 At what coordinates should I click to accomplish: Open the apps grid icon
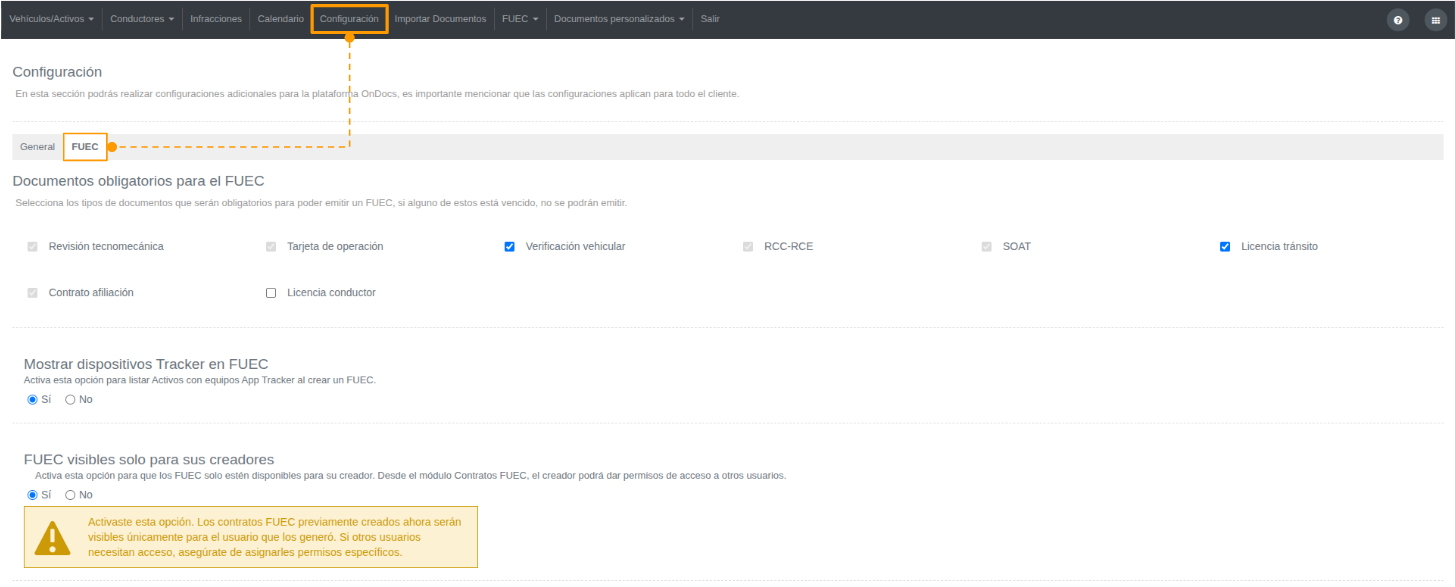1435,20
